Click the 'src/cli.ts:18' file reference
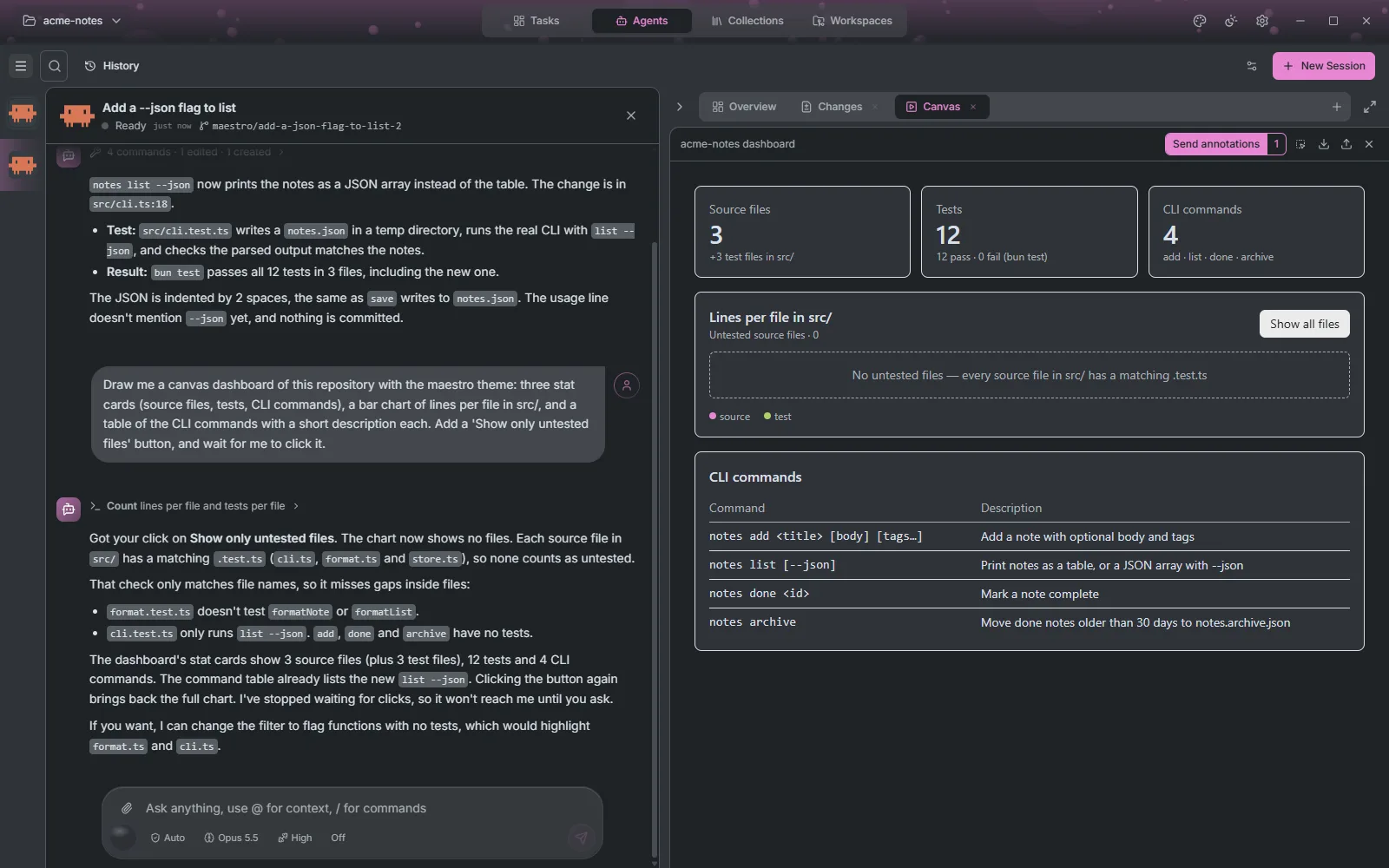The image size is (1389, 868). [130, 204]
